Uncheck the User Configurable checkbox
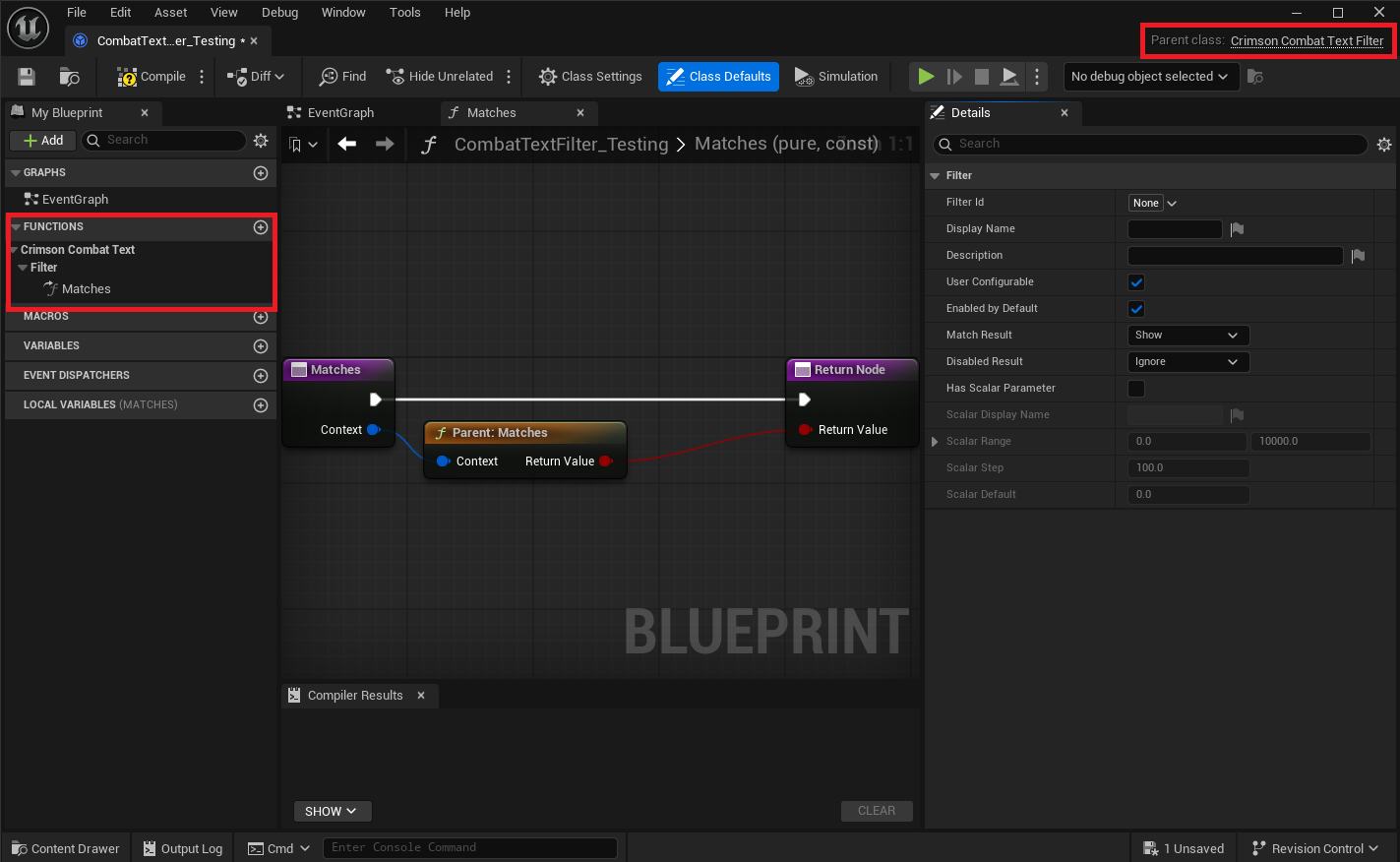 1136,282
